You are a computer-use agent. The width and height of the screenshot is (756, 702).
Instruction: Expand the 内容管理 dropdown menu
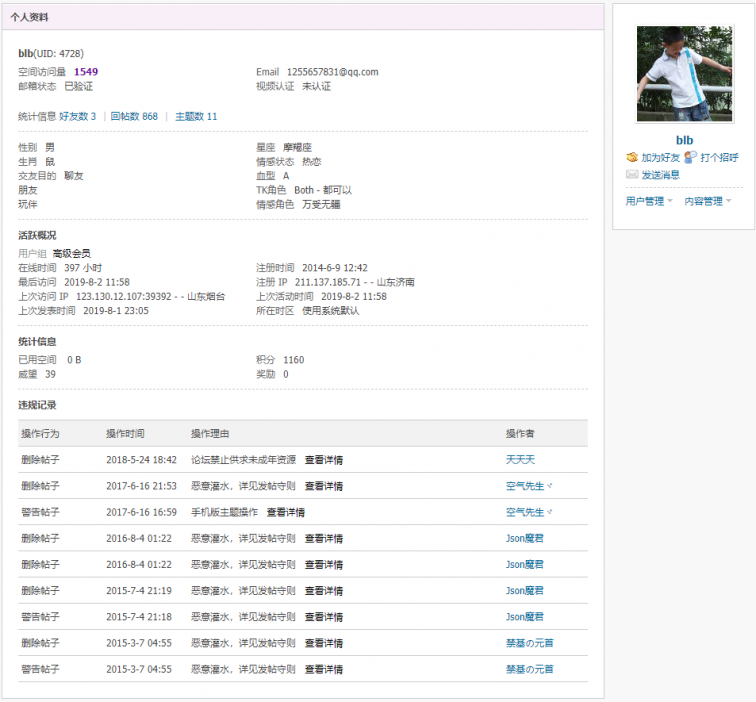pyautogui.click(x=708, y=201)
